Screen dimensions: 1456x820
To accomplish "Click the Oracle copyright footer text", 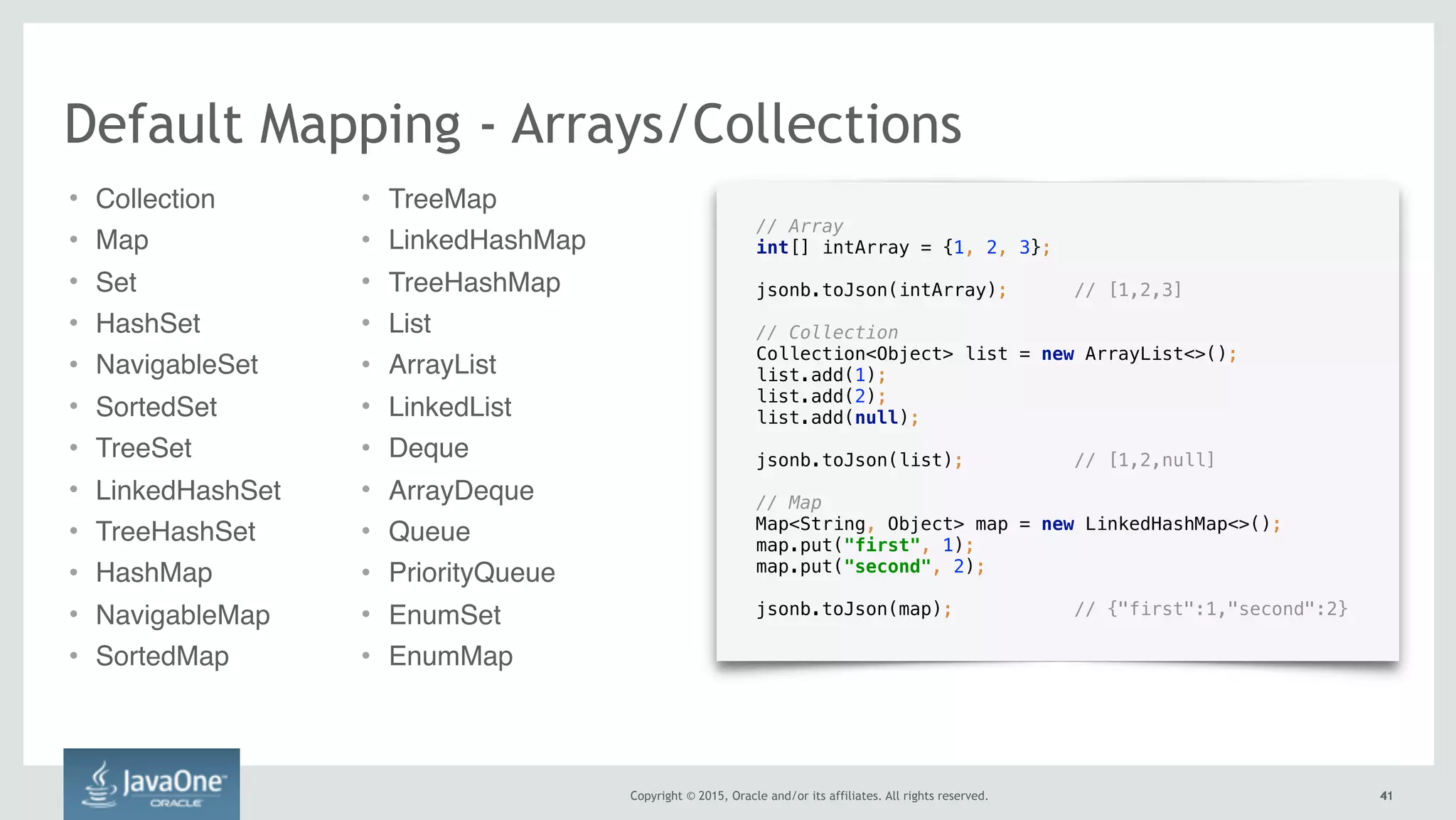I will click(x=808, y=796).
